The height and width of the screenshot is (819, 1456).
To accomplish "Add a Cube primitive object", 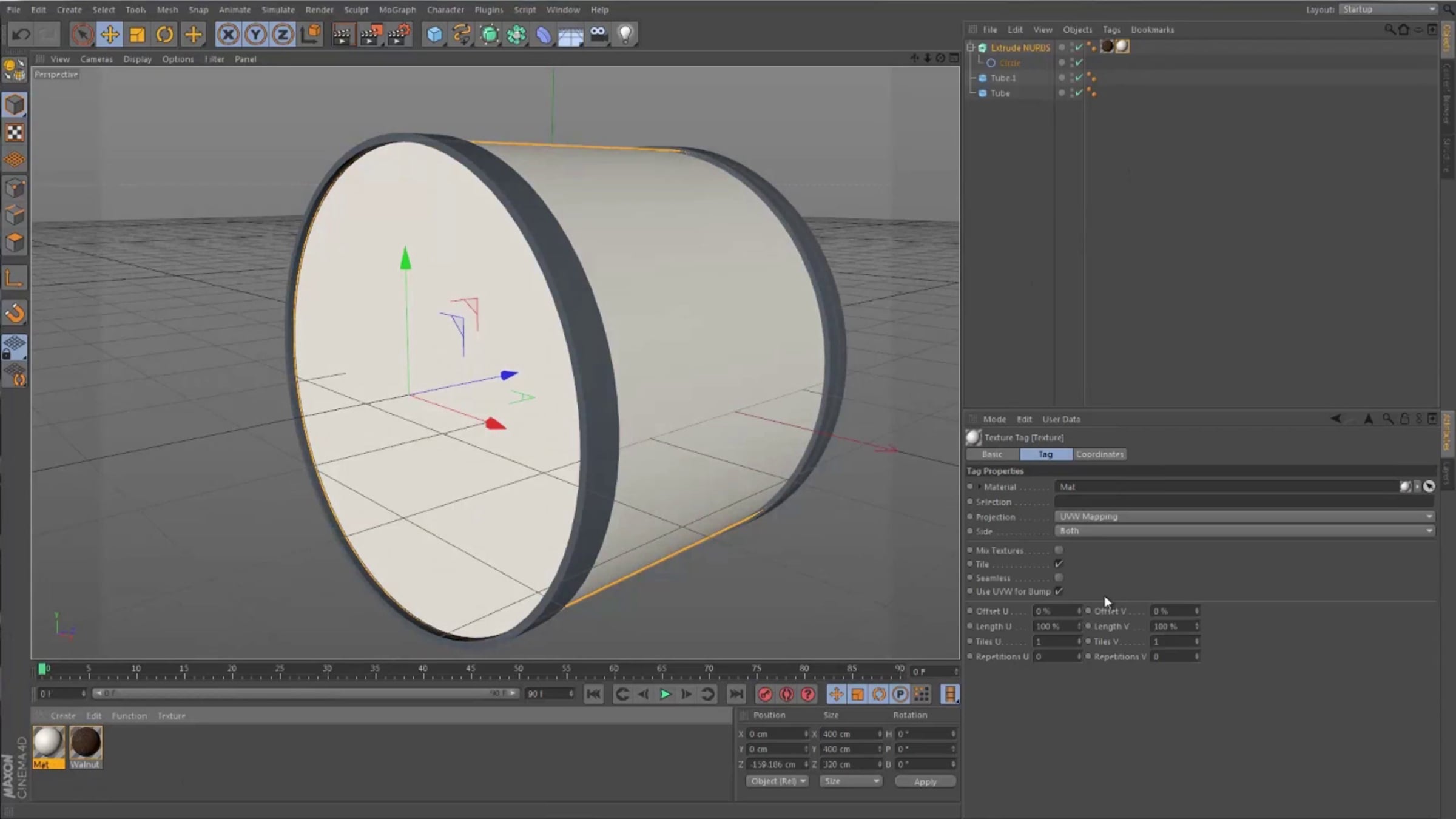I will tap(434, 35).
